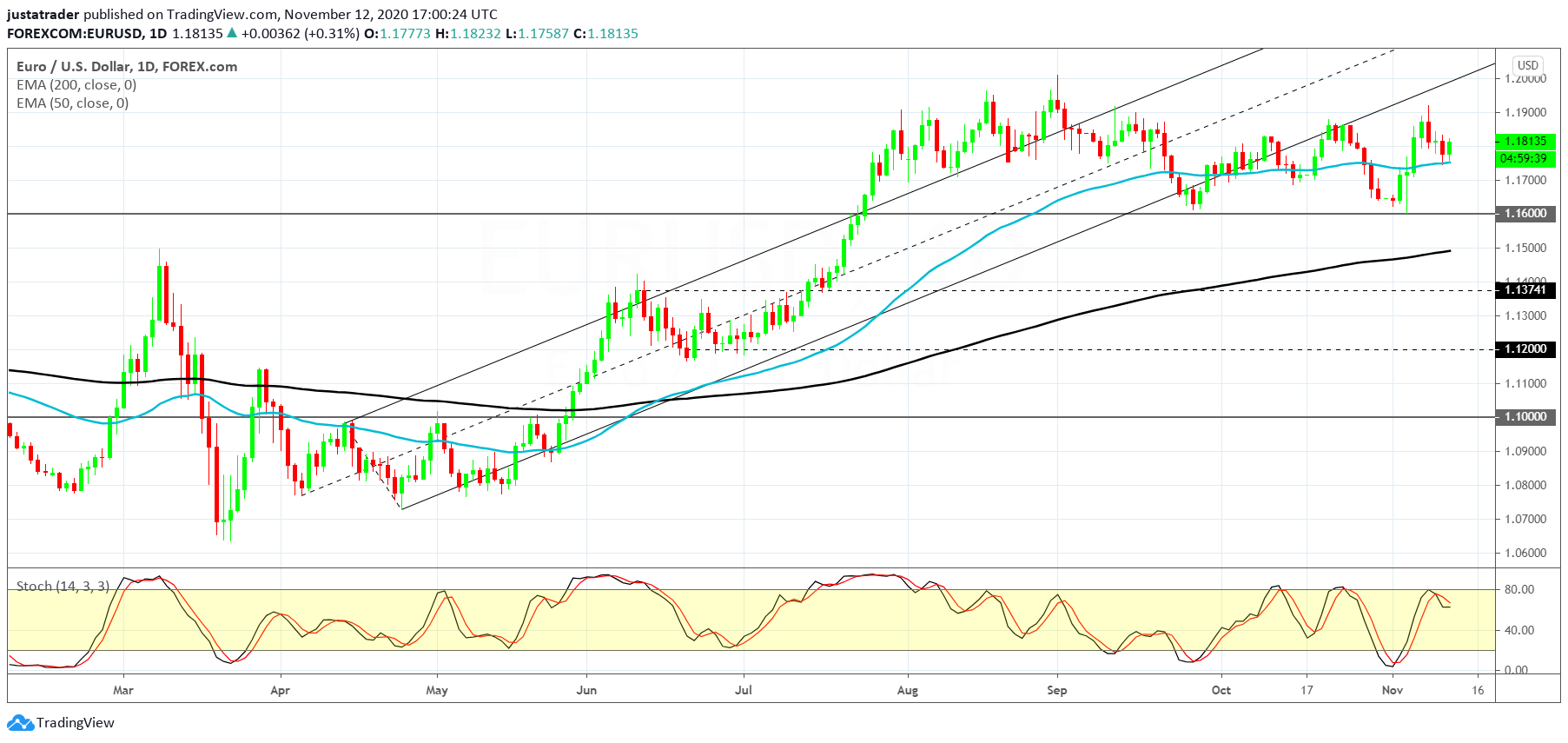Click the 1.06000 price axis label
This screenshot has width=1568, height=743.
tap(1526, 554)
